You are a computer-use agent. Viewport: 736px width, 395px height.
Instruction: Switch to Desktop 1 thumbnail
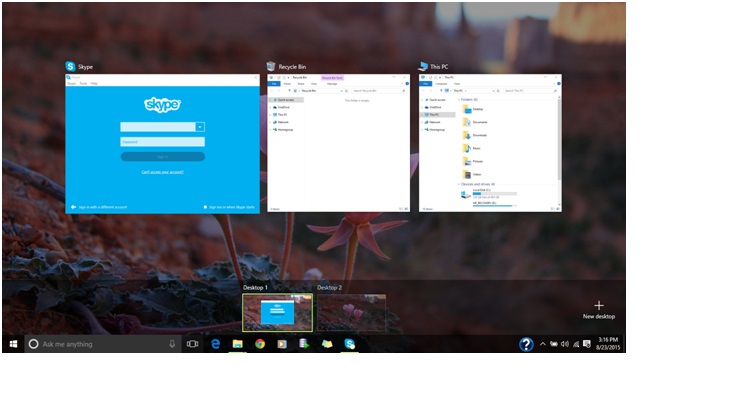[x=277, y=312]
